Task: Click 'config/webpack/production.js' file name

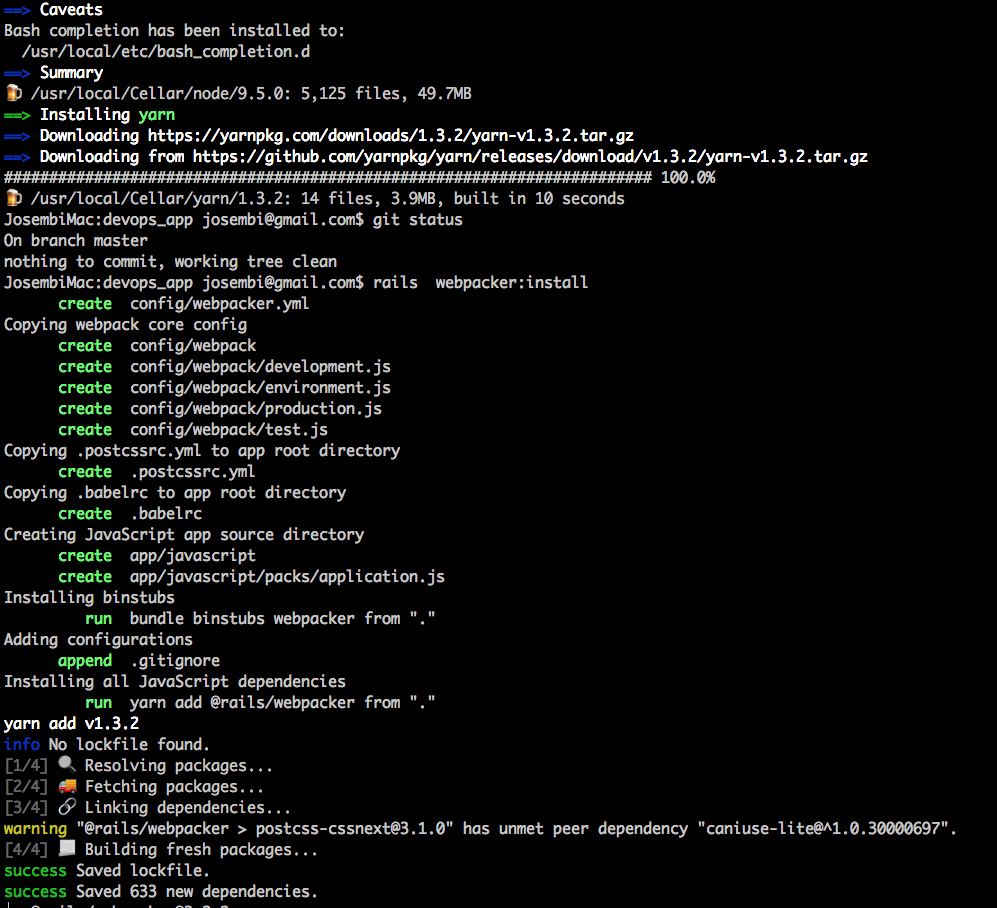Action: point(256,408)
